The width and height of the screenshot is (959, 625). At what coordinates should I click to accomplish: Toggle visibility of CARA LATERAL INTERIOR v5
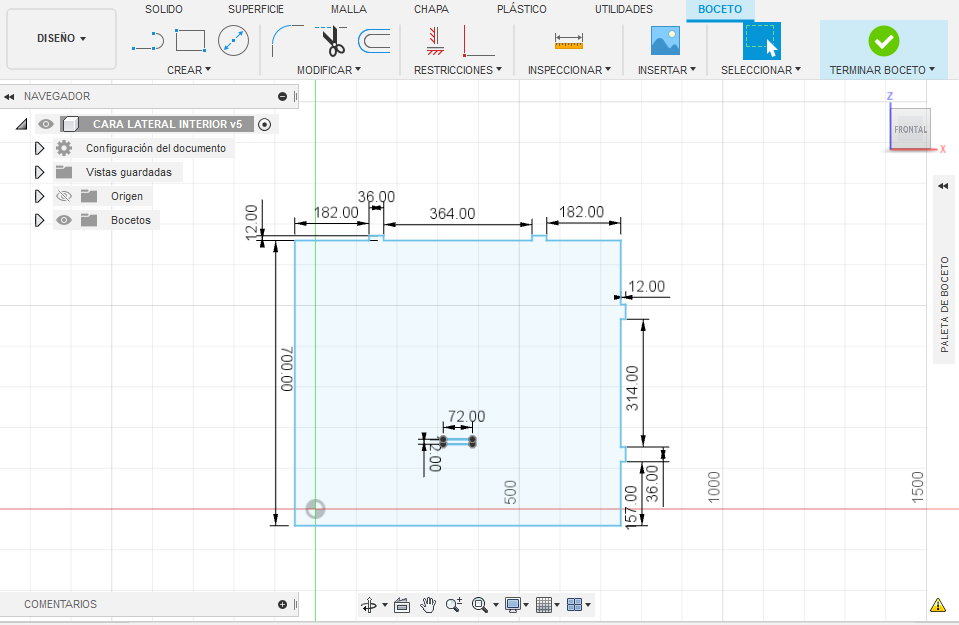click(46, 124)
